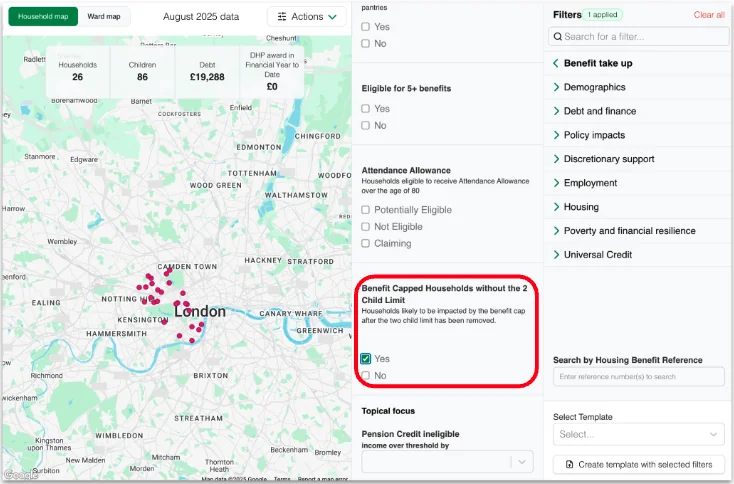The height and width of the screenshot is (484, 734).
Task: Check Claiming under Attendance Allowance
Action: click(x=366, y=243)
